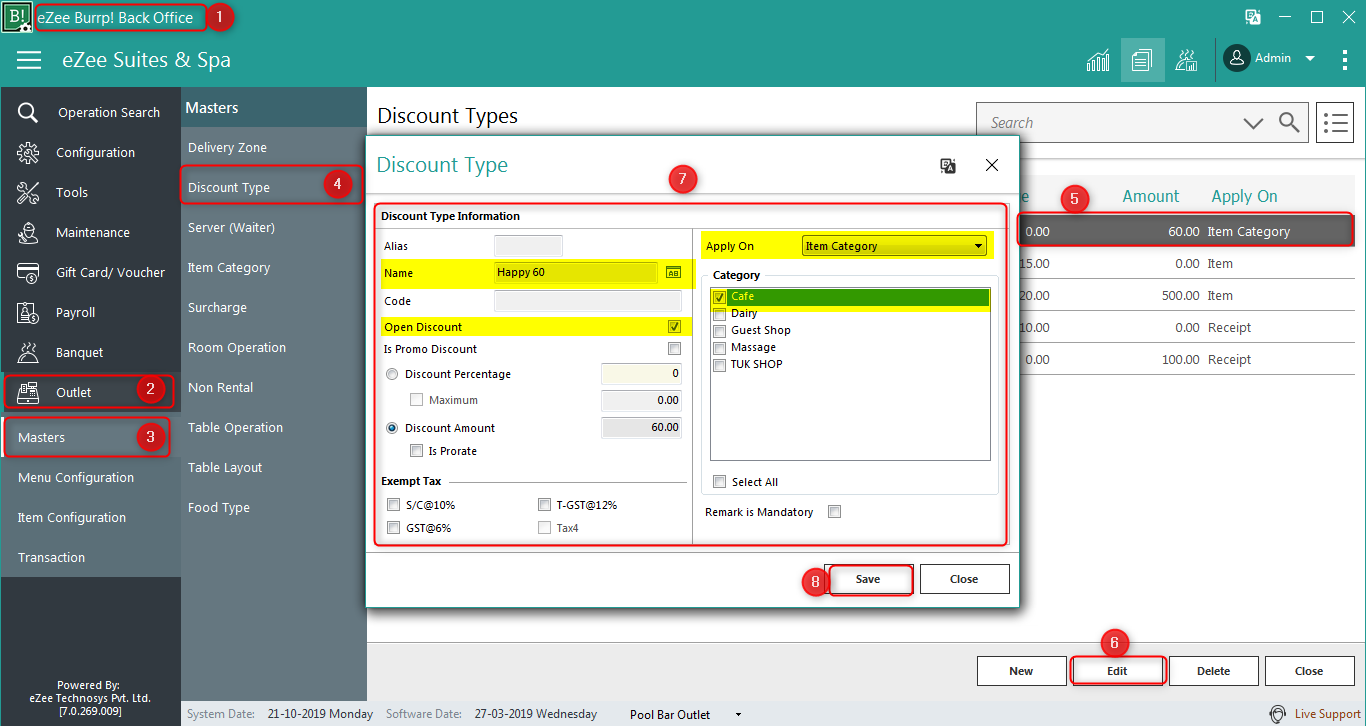Open the Configuration gear icon in sidebar

coord(28,153)
